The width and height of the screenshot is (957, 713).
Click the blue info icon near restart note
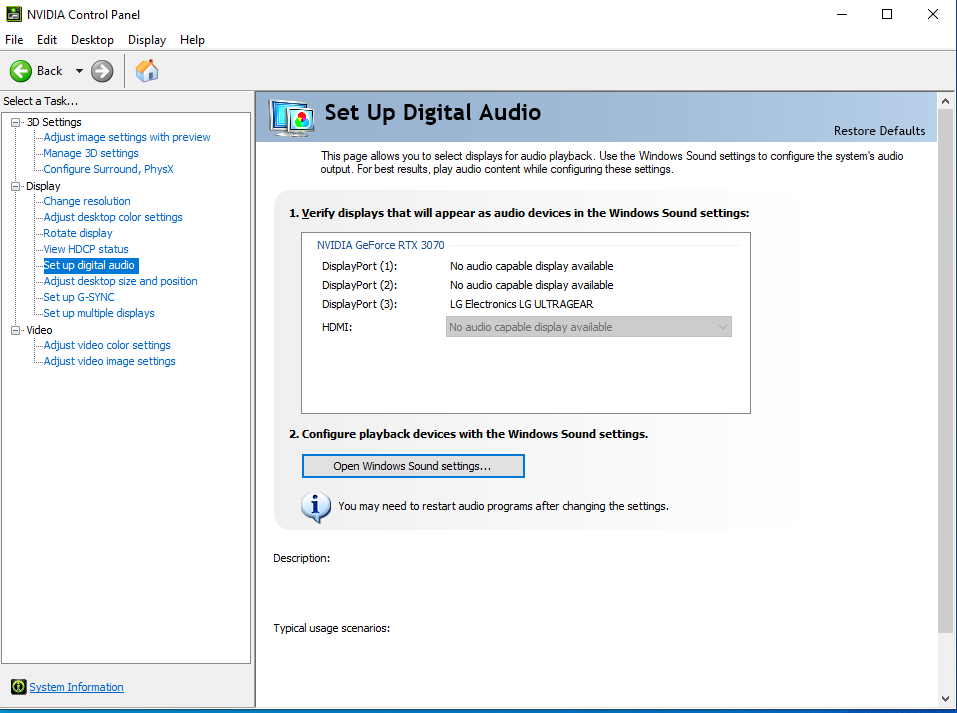pyautogui.click(x=316, y=506)
